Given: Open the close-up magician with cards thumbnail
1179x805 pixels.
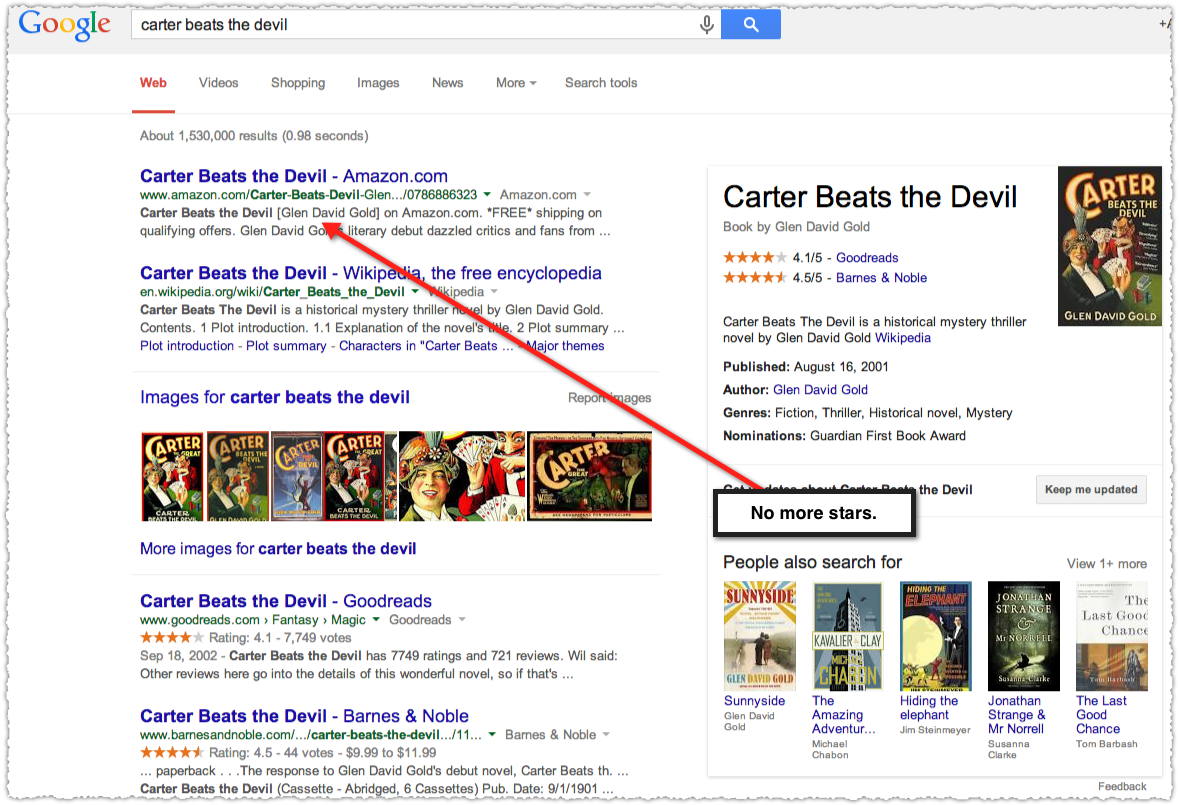Looking at the screenshot, I should click(462, 477).
